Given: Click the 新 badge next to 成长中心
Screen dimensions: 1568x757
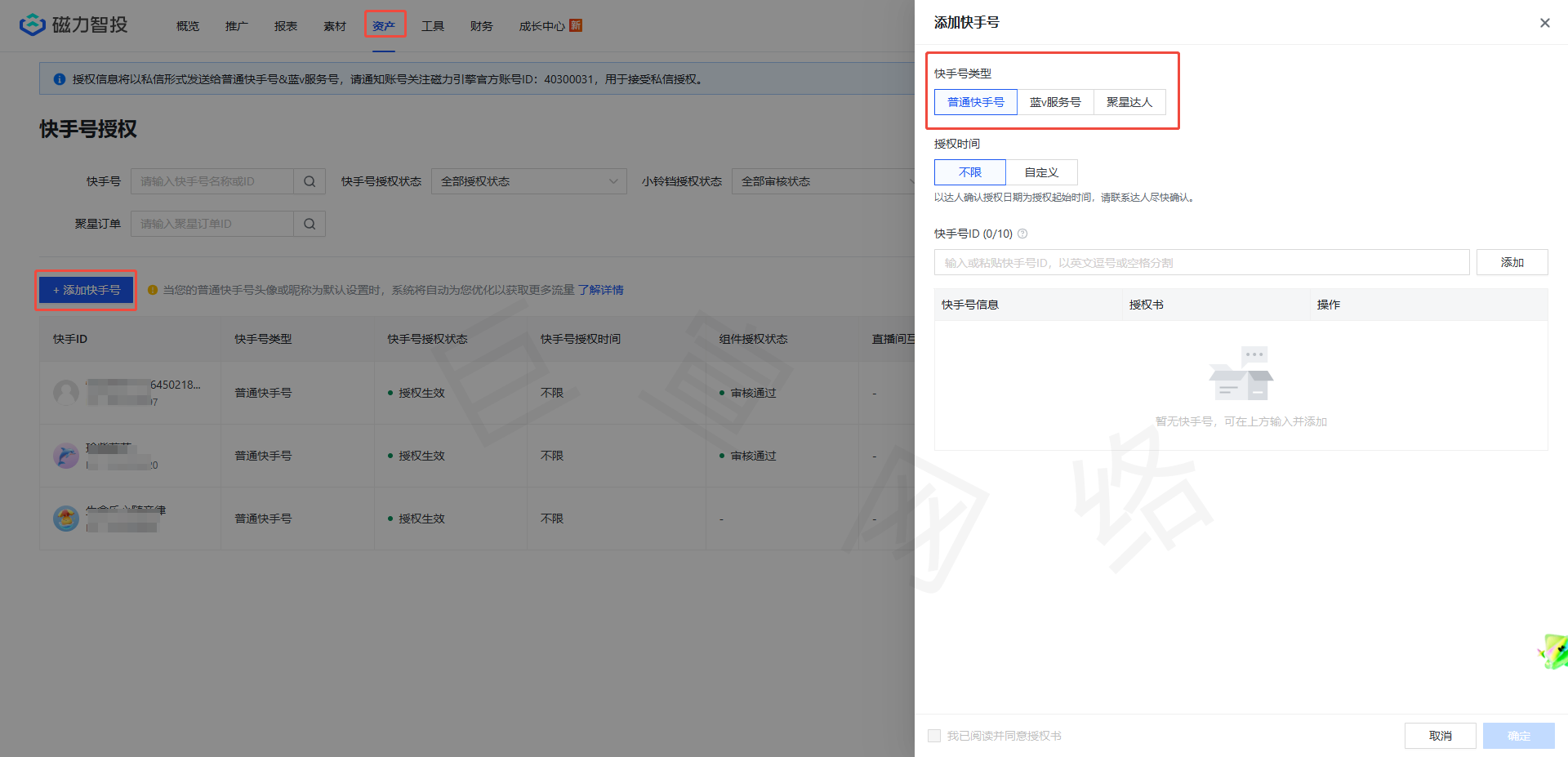Looking at the screenshot, I should coord(576,25).
